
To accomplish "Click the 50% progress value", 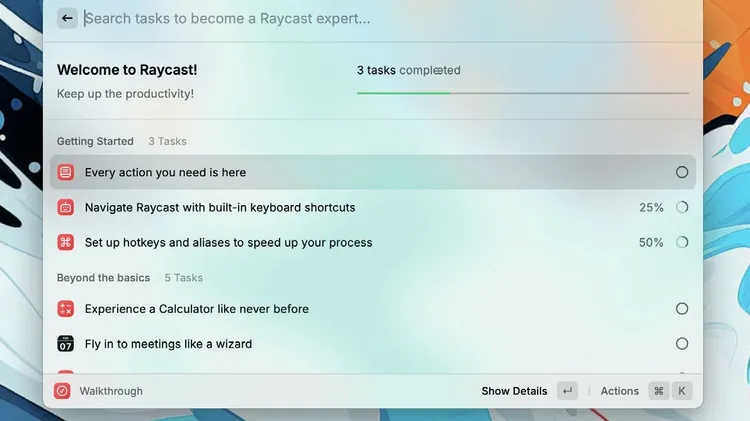I will click(x=651, y=242).
